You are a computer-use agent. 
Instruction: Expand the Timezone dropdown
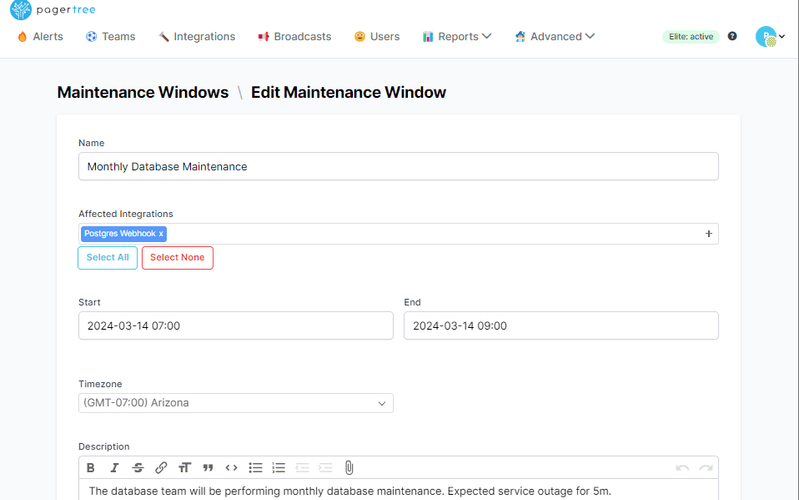[235, 403]
